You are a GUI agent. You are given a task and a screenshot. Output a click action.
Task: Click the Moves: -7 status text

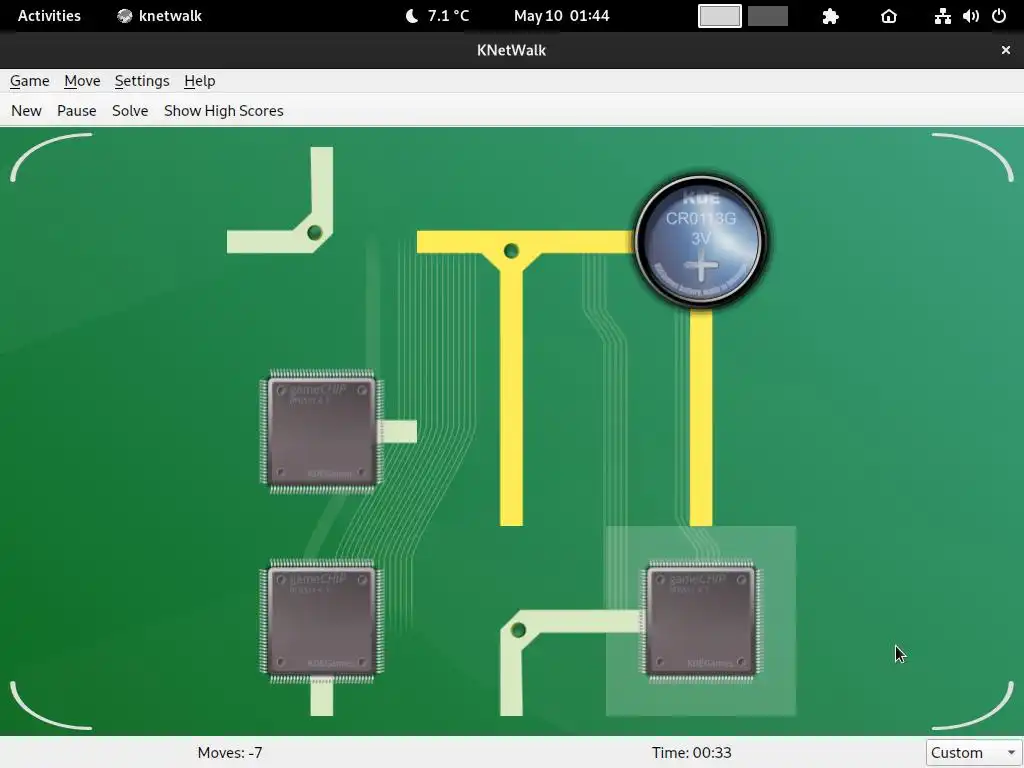pyautogui.click(x=230, y=752)
